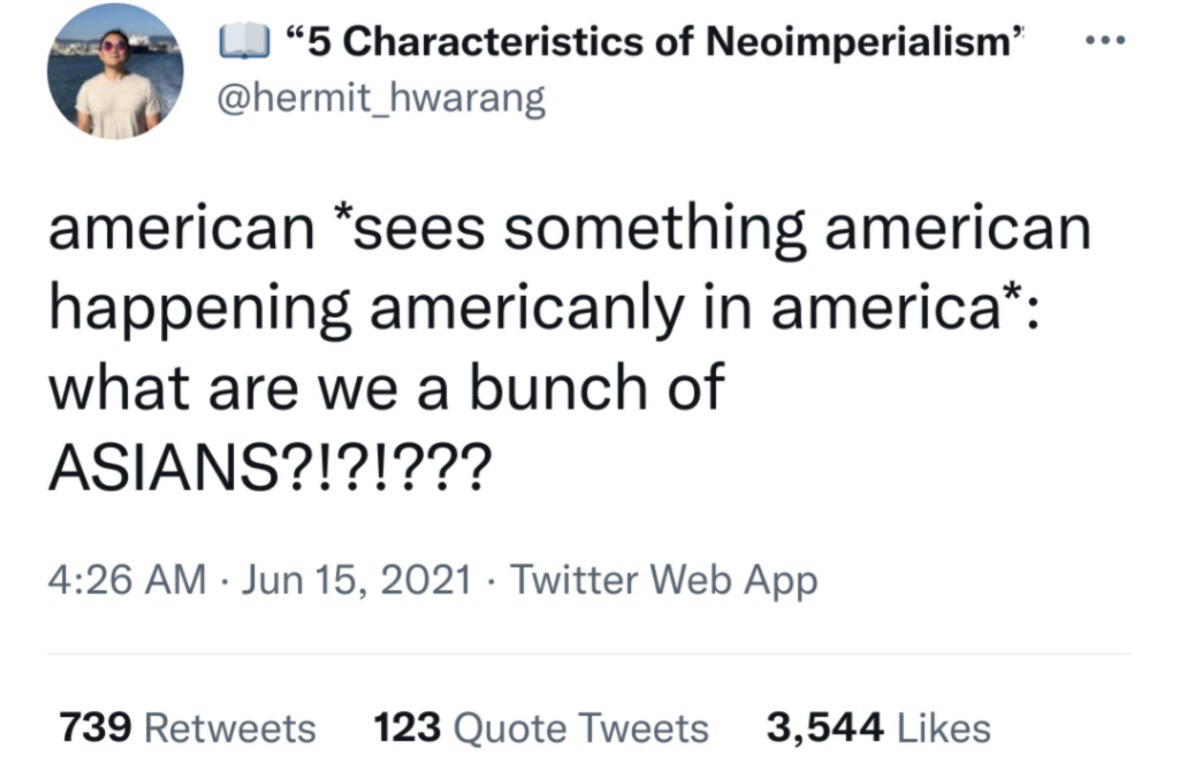Click the 4:26 AM timestamp
Screen dimensions: 1179x765
click(127, 580)
